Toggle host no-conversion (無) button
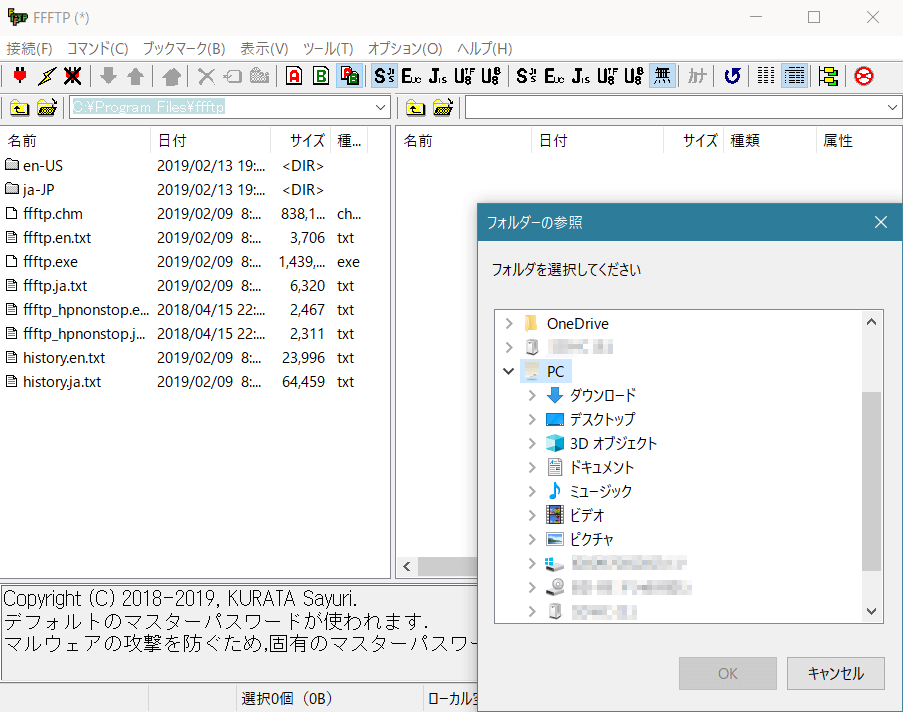Viewport: 903px width, 712px height. coord(662,76)
